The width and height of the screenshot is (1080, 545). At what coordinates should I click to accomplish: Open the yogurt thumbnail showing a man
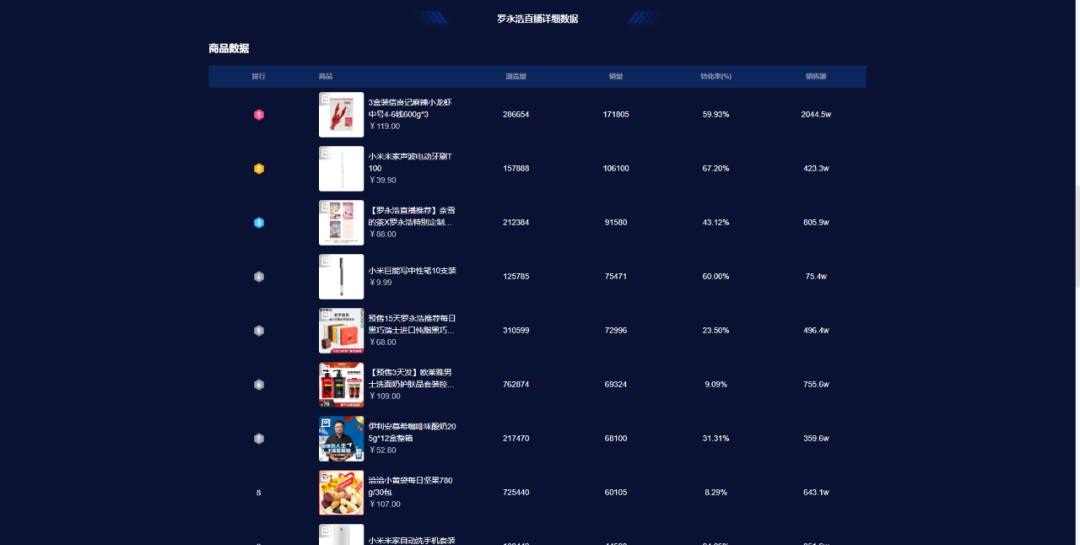341,438
